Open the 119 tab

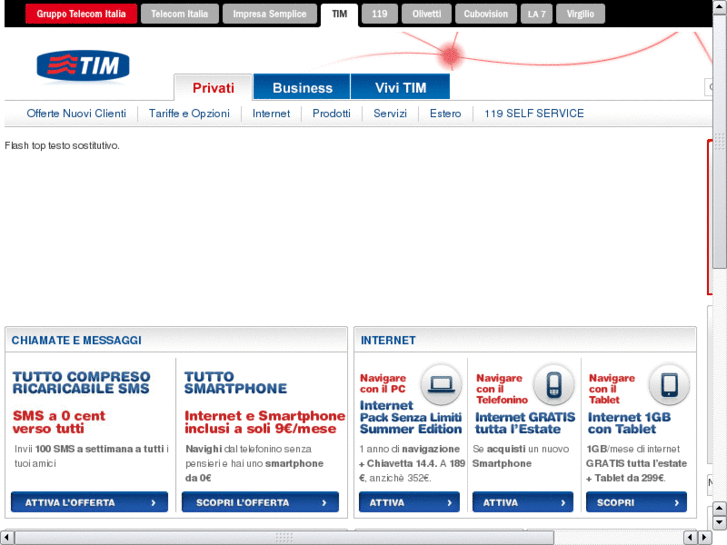point(379,14)
